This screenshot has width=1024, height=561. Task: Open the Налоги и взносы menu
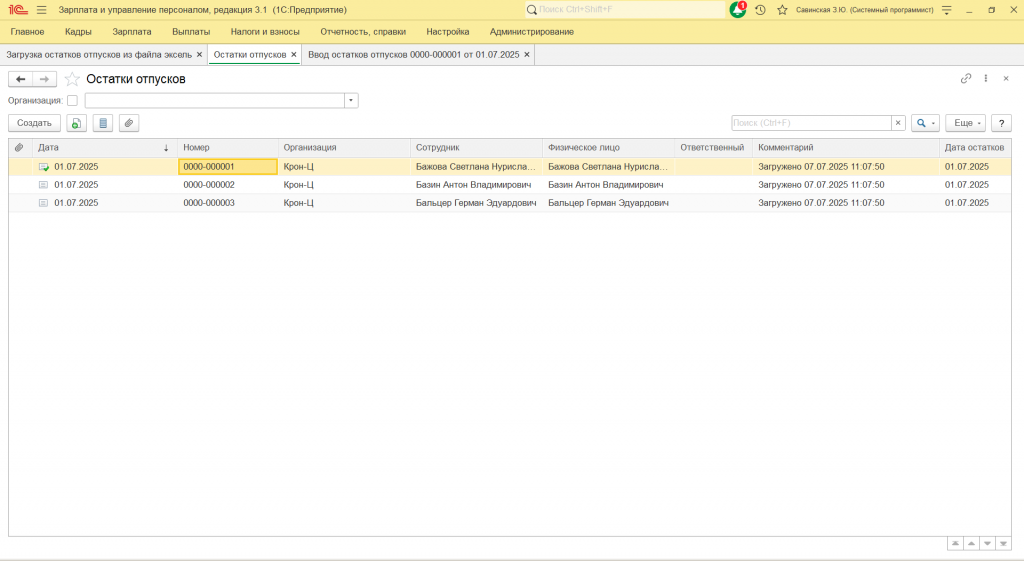pos(265,31)
